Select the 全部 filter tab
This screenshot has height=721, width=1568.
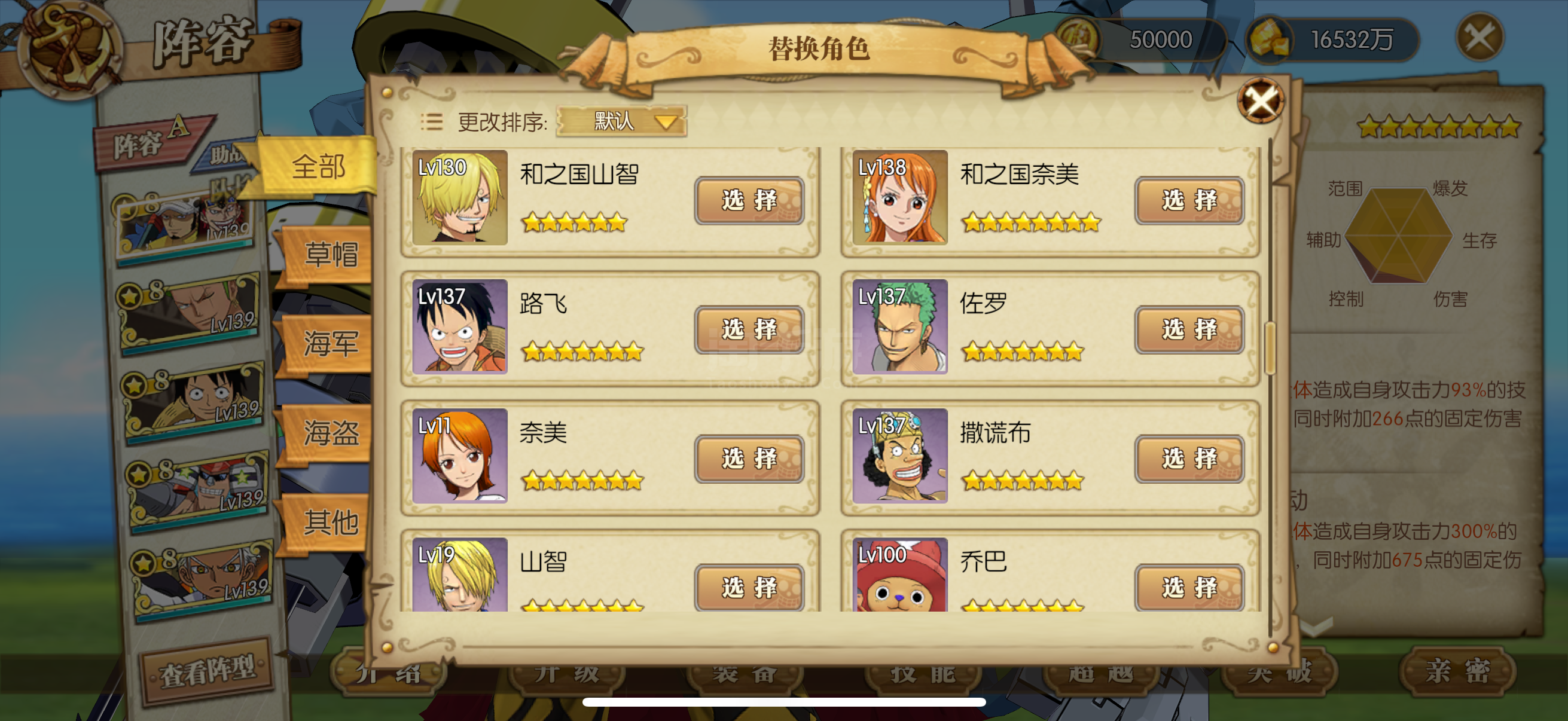pyautogui.click(x=318, y=166)
